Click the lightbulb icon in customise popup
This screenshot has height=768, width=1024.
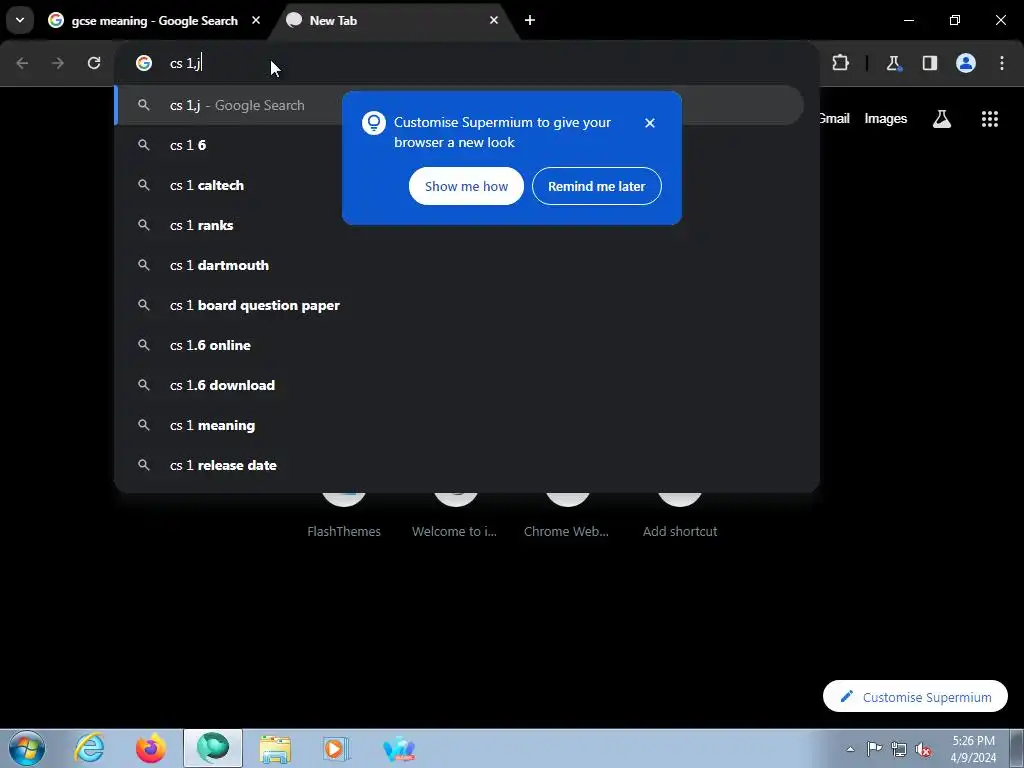pos(374,123)
